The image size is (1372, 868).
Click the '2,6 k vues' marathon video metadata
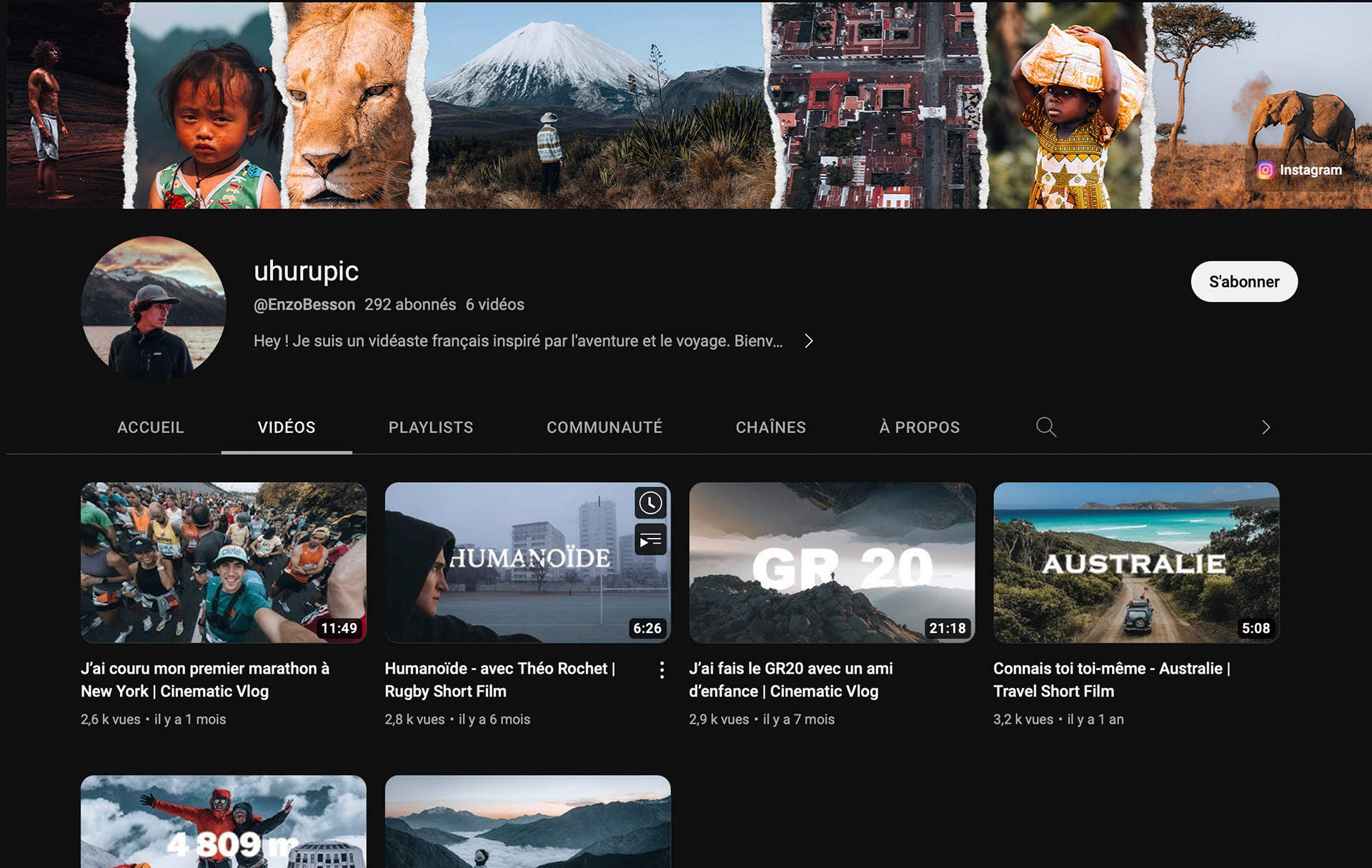[x=154, y=719]
